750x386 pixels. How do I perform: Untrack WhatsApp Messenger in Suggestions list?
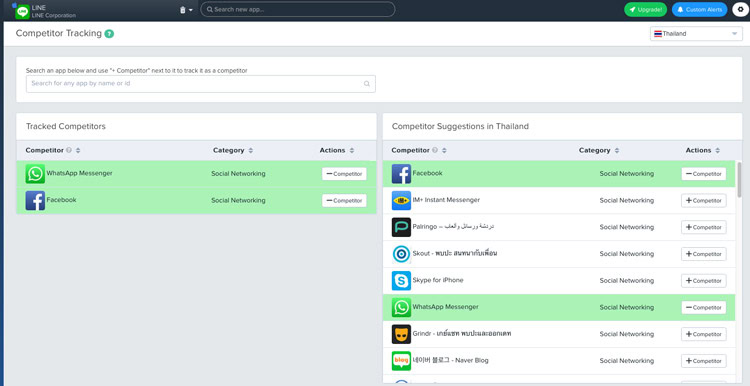[704, 308]
